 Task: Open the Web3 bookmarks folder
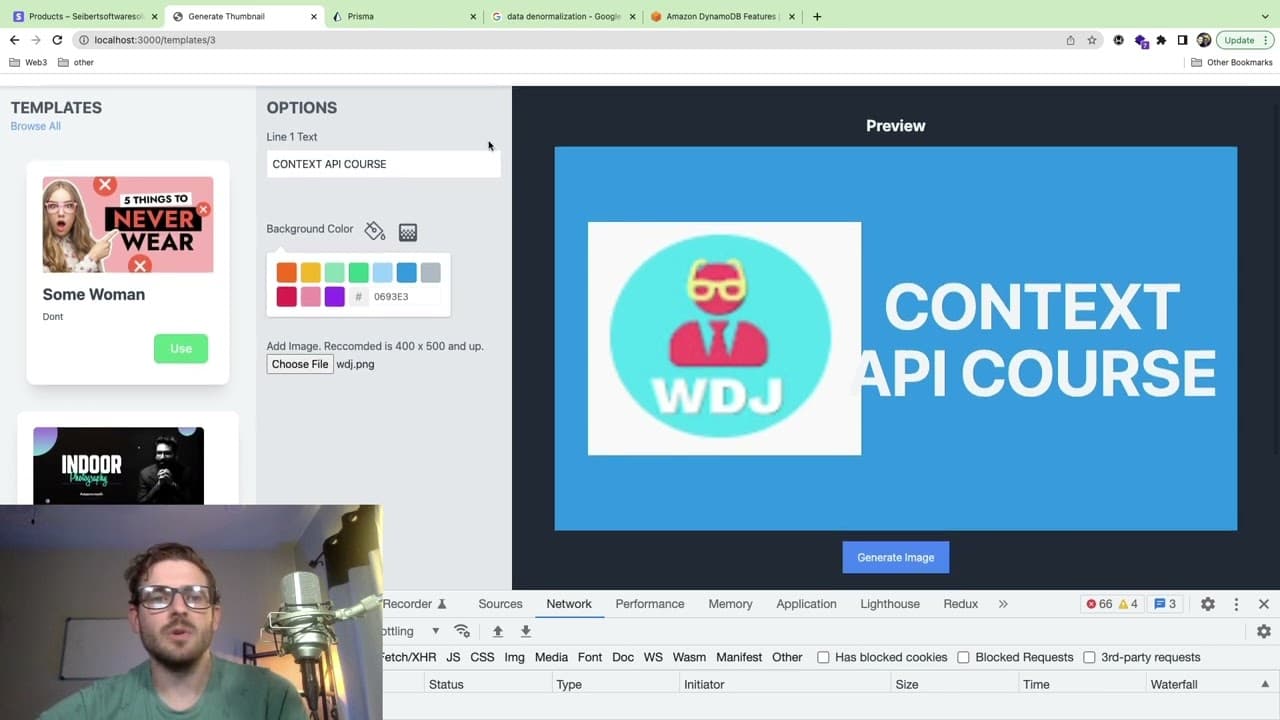[x=28, y=62]
